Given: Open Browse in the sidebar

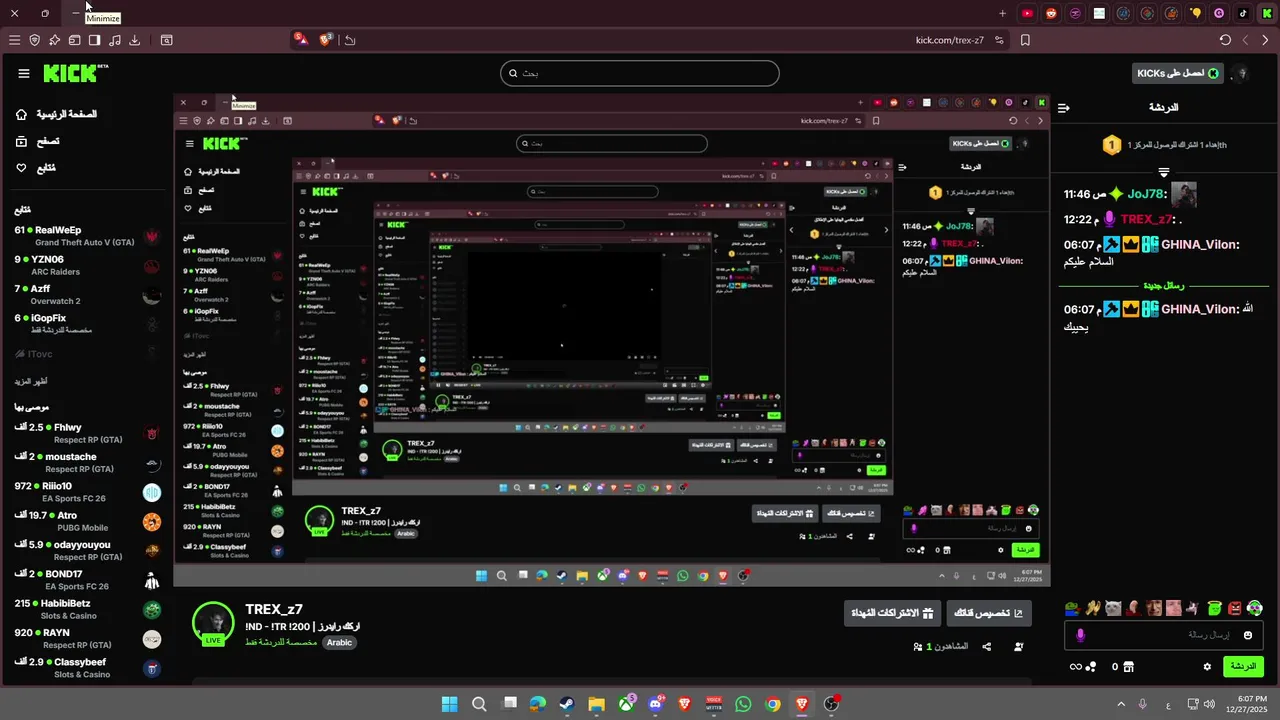Looking at the screenshot, I should [37, 141].
